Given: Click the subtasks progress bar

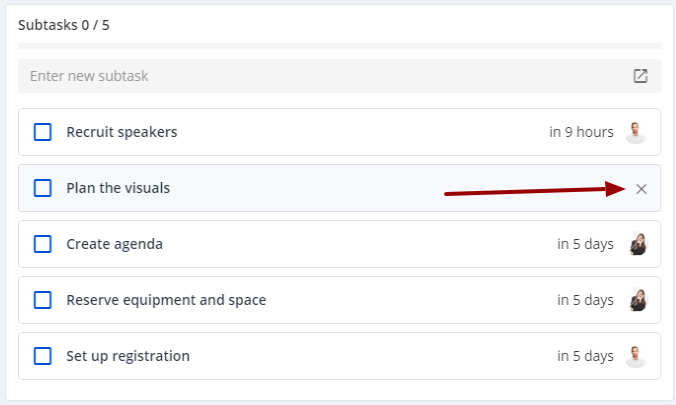Looking at the screenshot, I should [339, 46].
